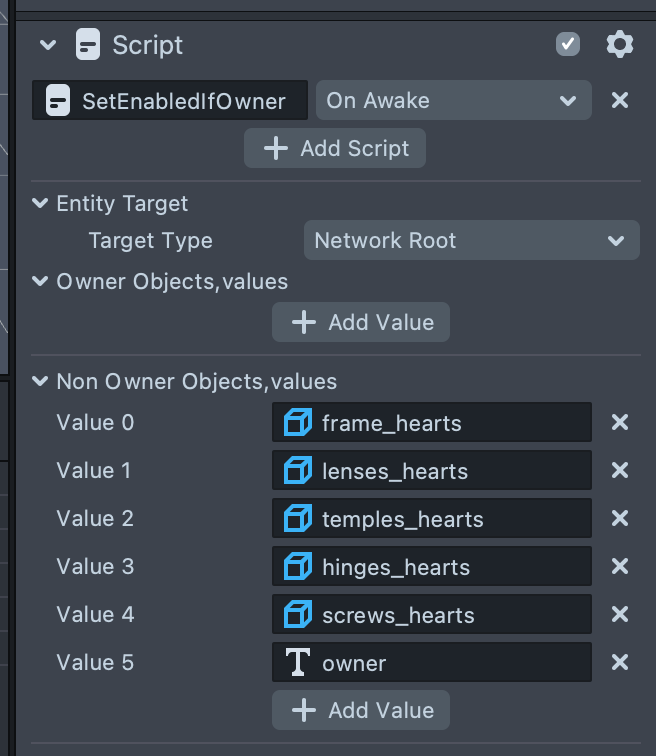Collapse the Owner Objects,values list
Viewport: 656px width, 756px height.
tap(40, 282)
